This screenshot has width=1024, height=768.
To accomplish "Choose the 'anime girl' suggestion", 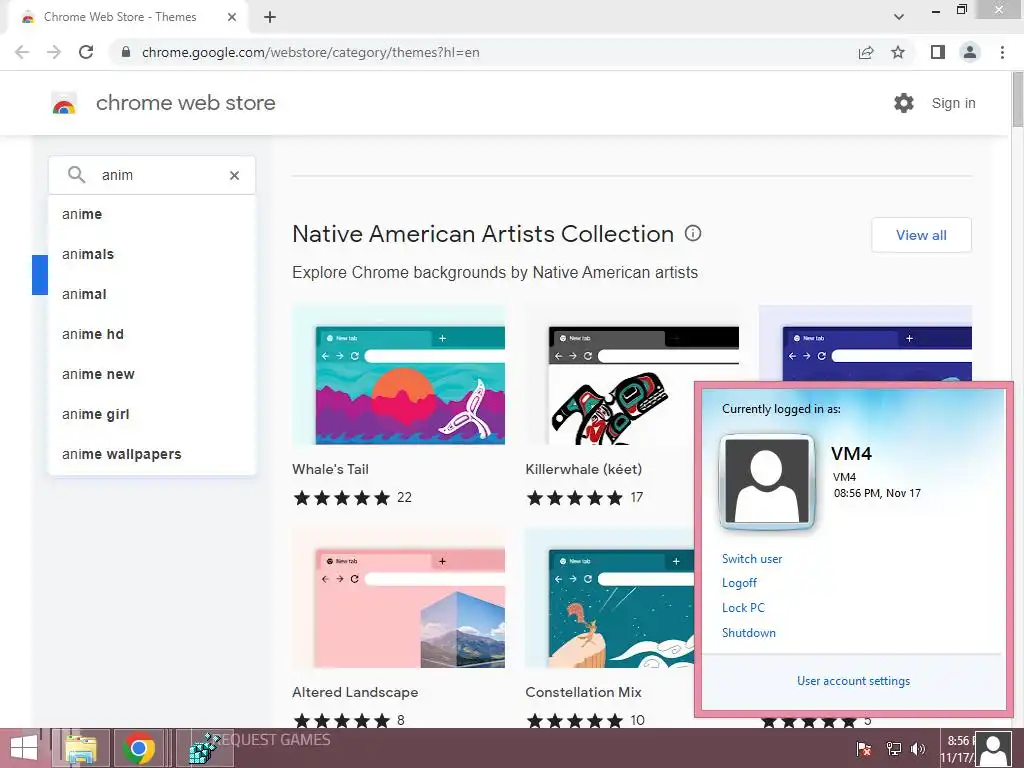I will [x=152, y=414].
